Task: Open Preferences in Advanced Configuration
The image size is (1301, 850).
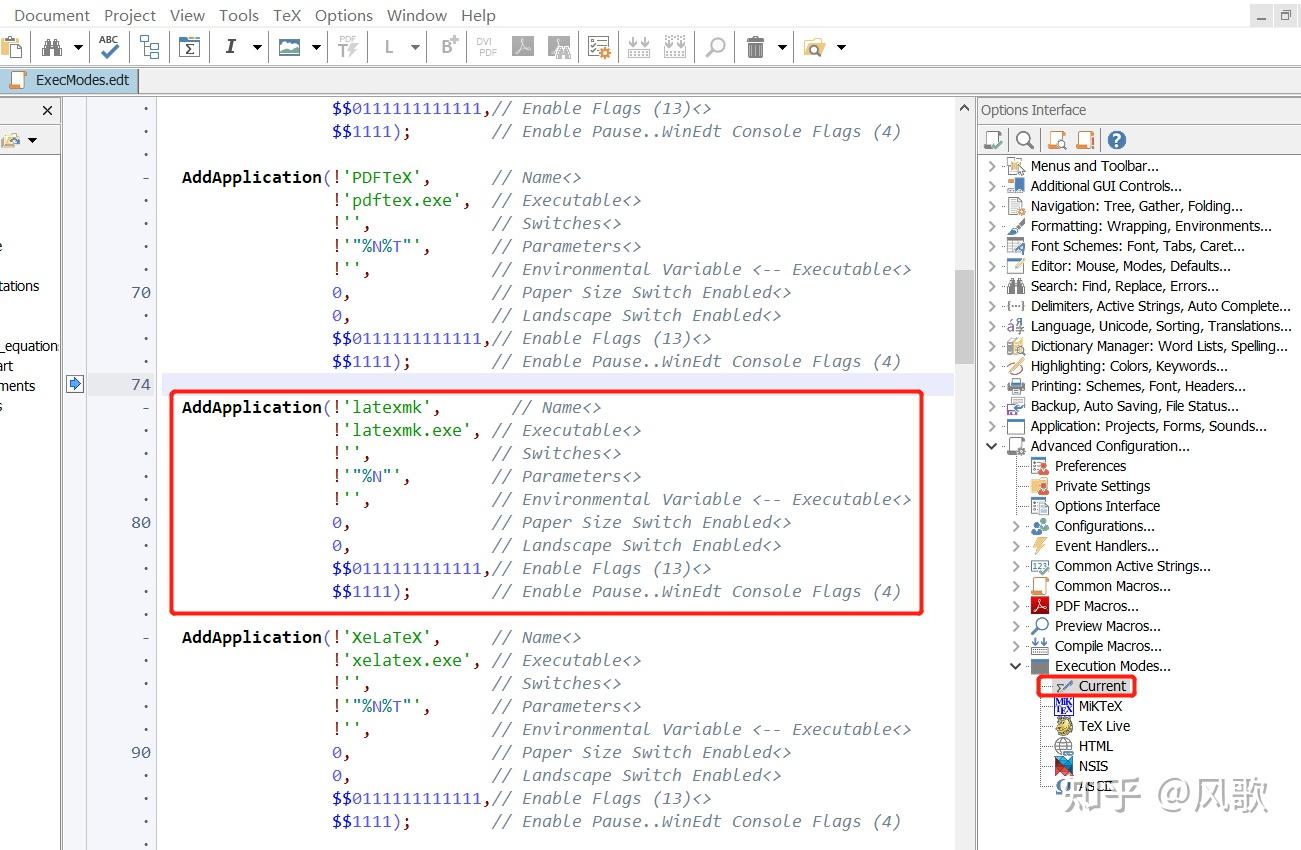Action: 1090,466
